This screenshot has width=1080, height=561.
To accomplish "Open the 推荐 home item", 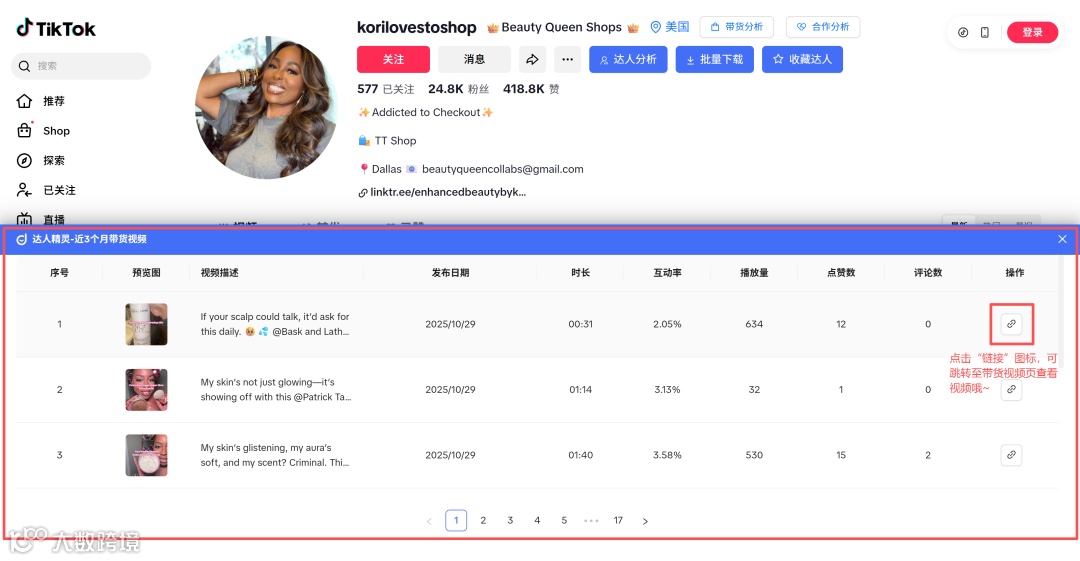I will [41, 101].
